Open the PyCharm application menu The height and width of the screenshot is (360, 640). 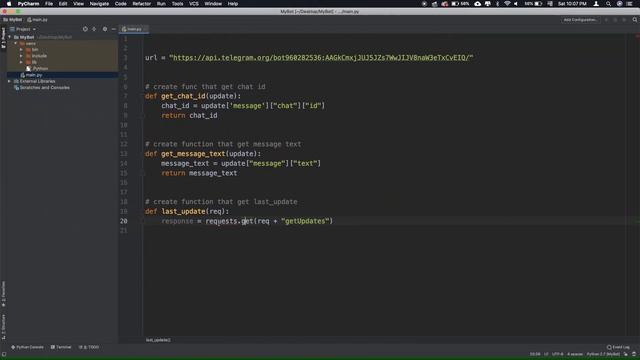28,4
